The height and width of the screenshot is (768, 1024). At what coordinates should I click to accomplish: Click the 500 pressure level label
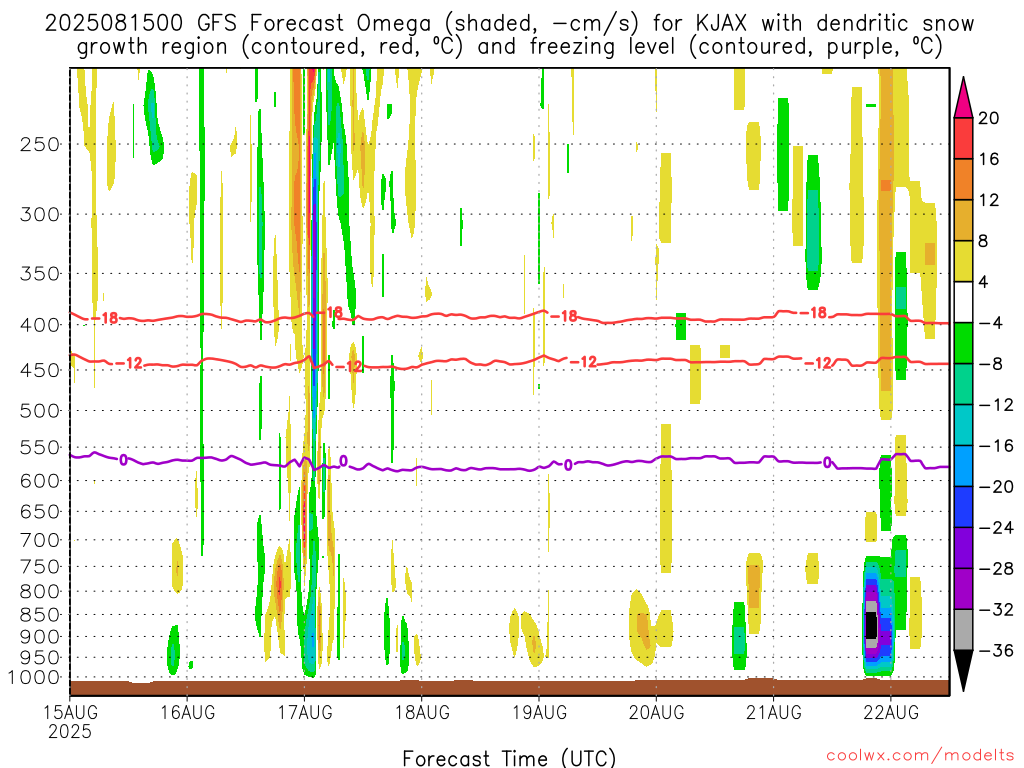[40, 411]
